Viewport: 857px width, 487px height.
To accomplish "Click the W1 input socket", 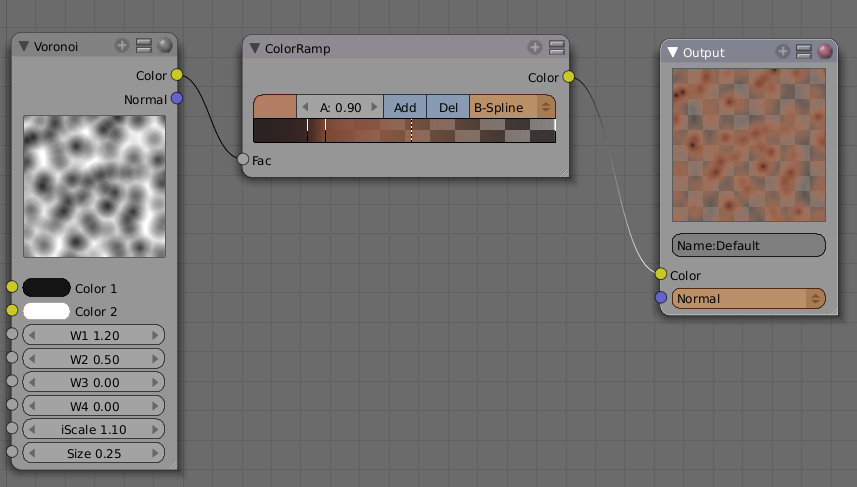I will point(11,334).
